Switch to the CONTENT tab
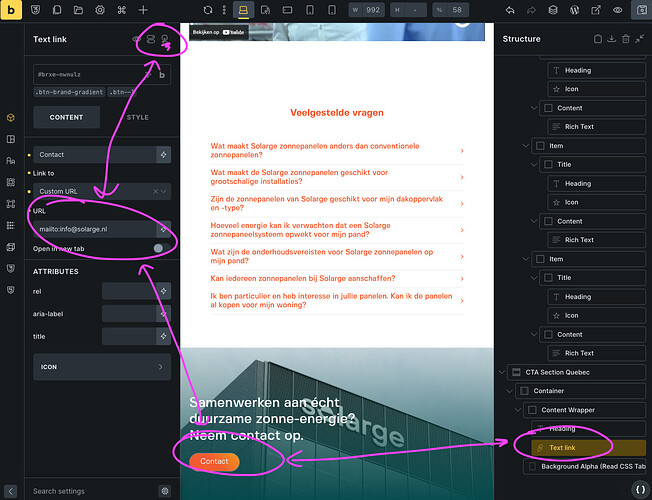Viewport: 652px width, 500px height. 67,117
